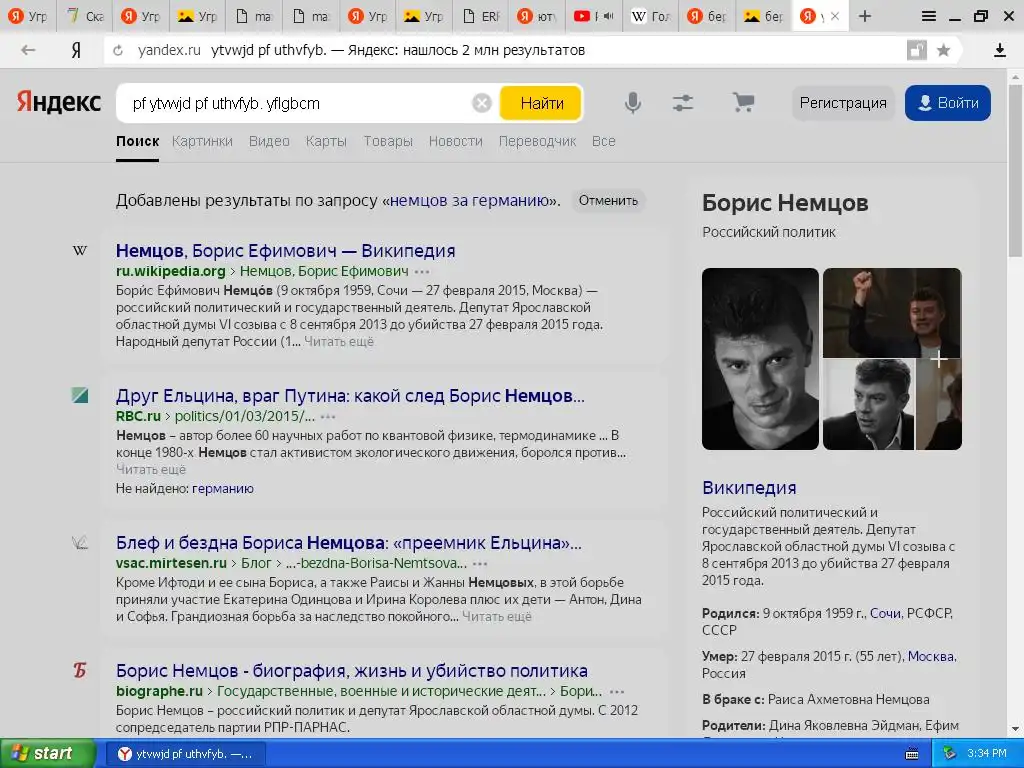Click the mirtesen favicon beside the third result
This screenshot has height=768, width=1024.
click(x=80, y=542)
